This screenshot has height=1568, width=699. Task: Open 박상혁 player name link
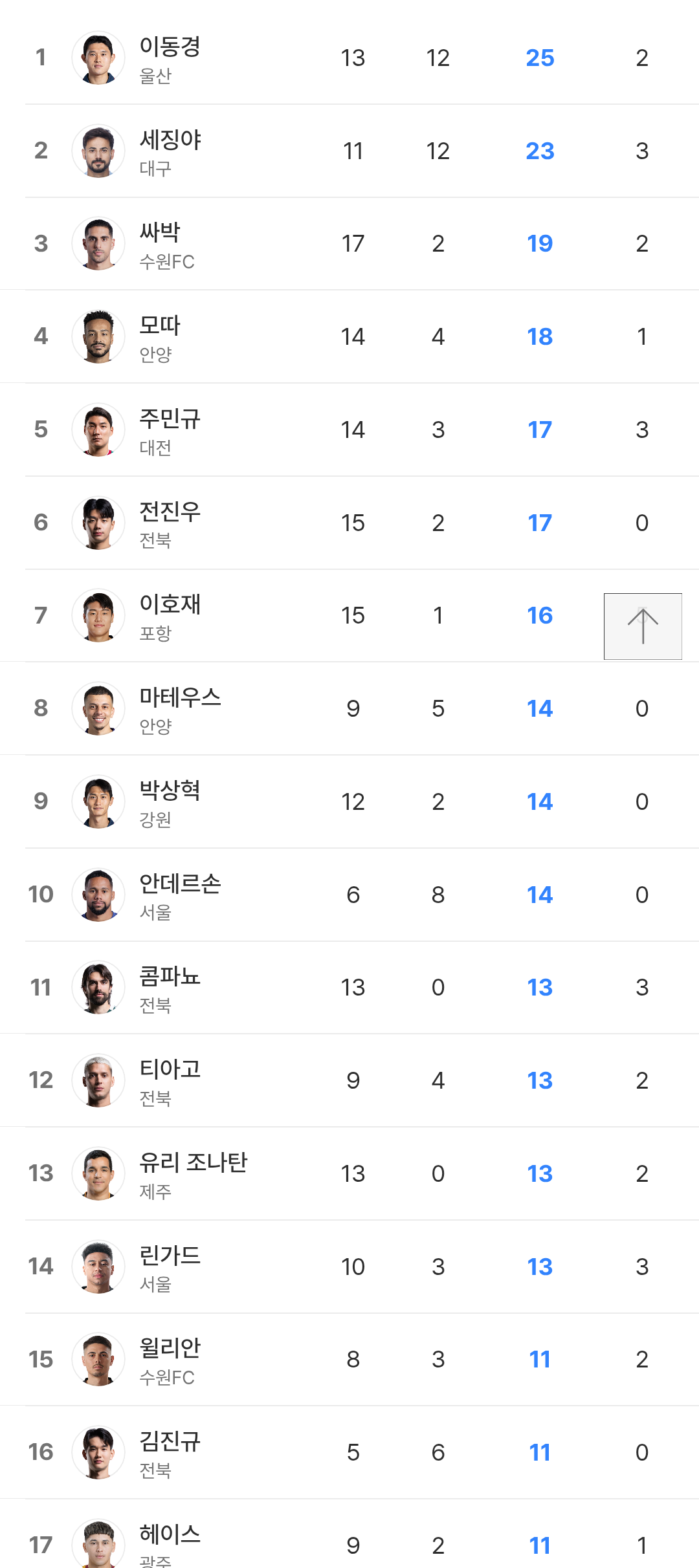coord(170,790)
